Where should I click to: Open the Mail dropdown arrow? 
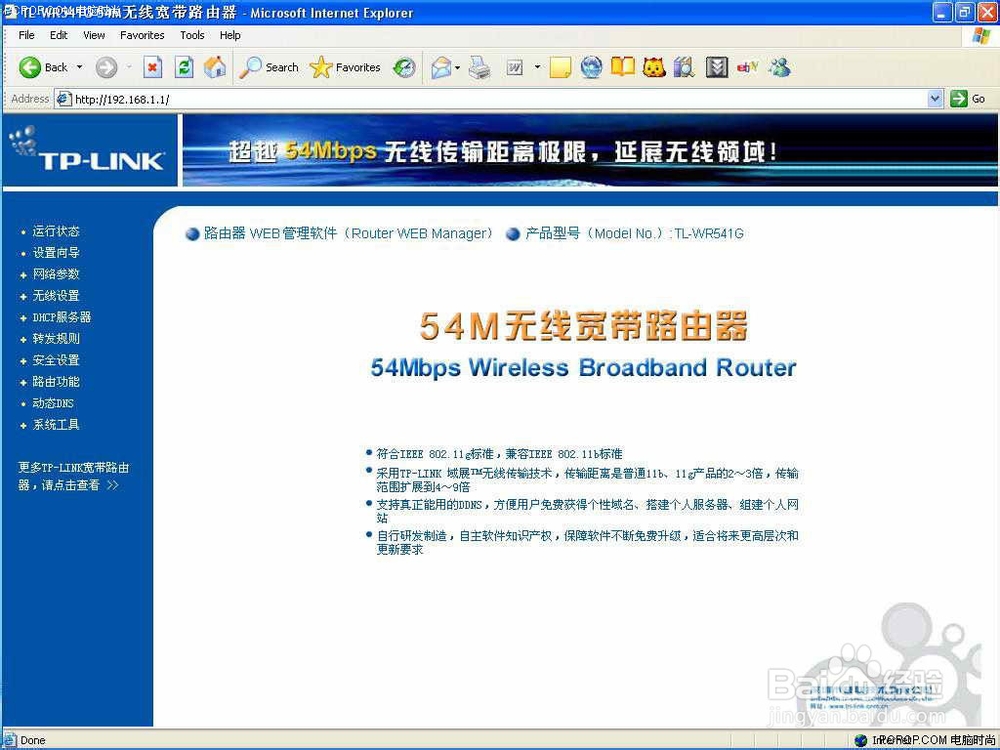(458, 67)
